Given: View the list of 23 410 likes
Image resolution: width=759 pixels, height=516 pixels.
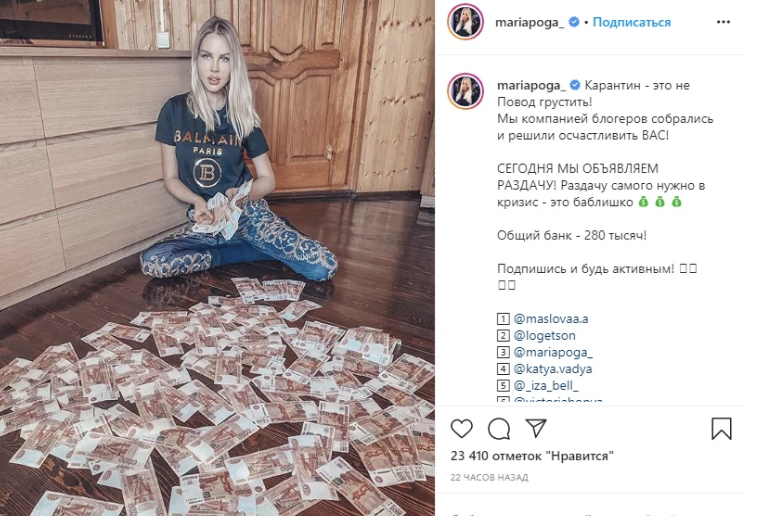Looking at the screenshot, I should pyautogui.click(x=532, y=456).
